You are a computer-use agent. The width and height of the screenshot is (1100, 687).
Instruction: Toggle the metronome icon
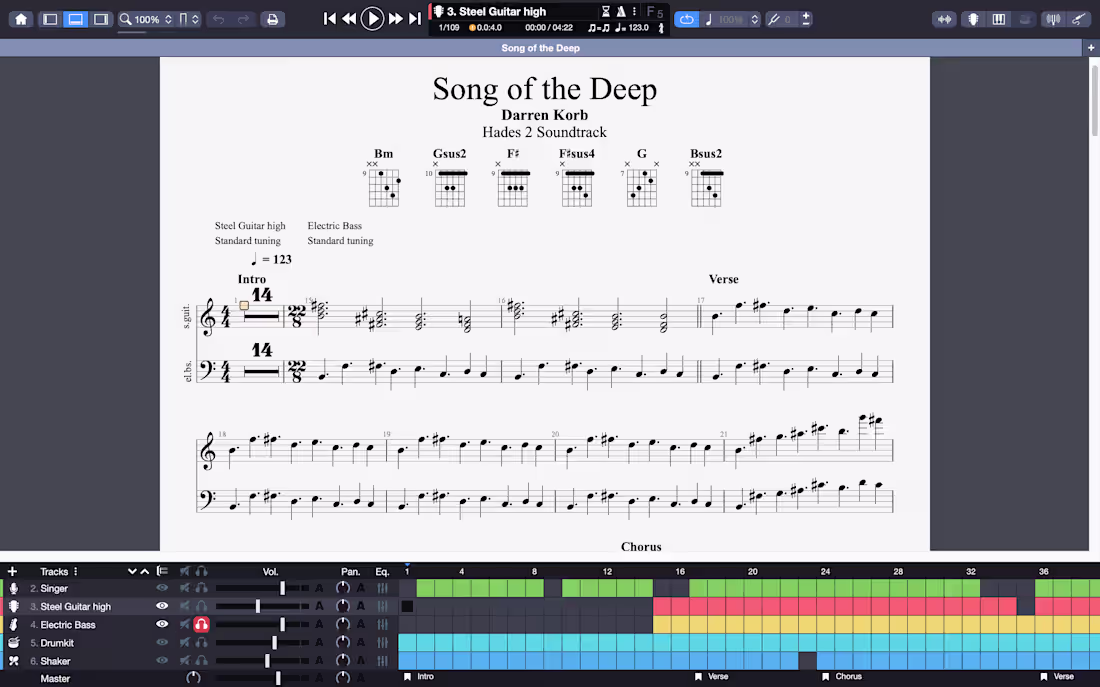(x=621, y=11)
